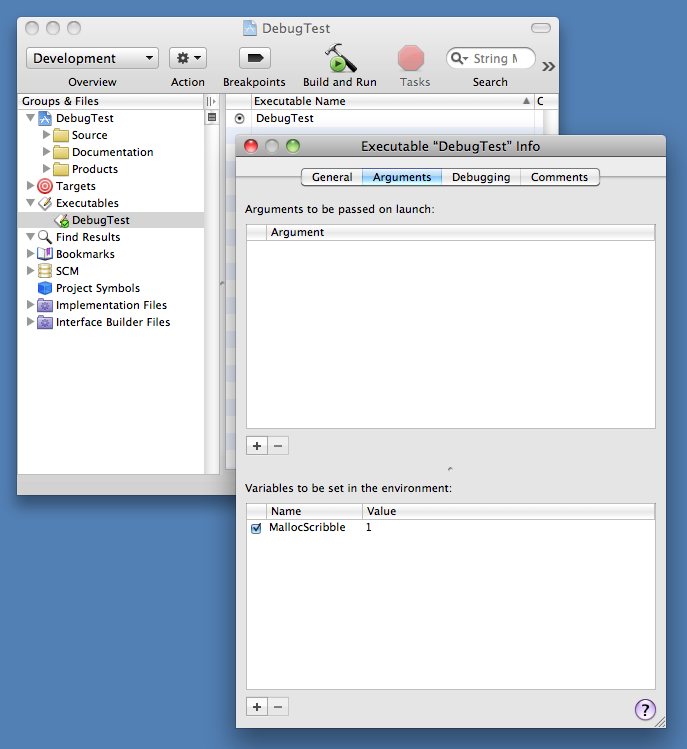Uncheck the MallocScribble environment variable
The width and height of the screenshot is (687, 749).
coord(256,528)
